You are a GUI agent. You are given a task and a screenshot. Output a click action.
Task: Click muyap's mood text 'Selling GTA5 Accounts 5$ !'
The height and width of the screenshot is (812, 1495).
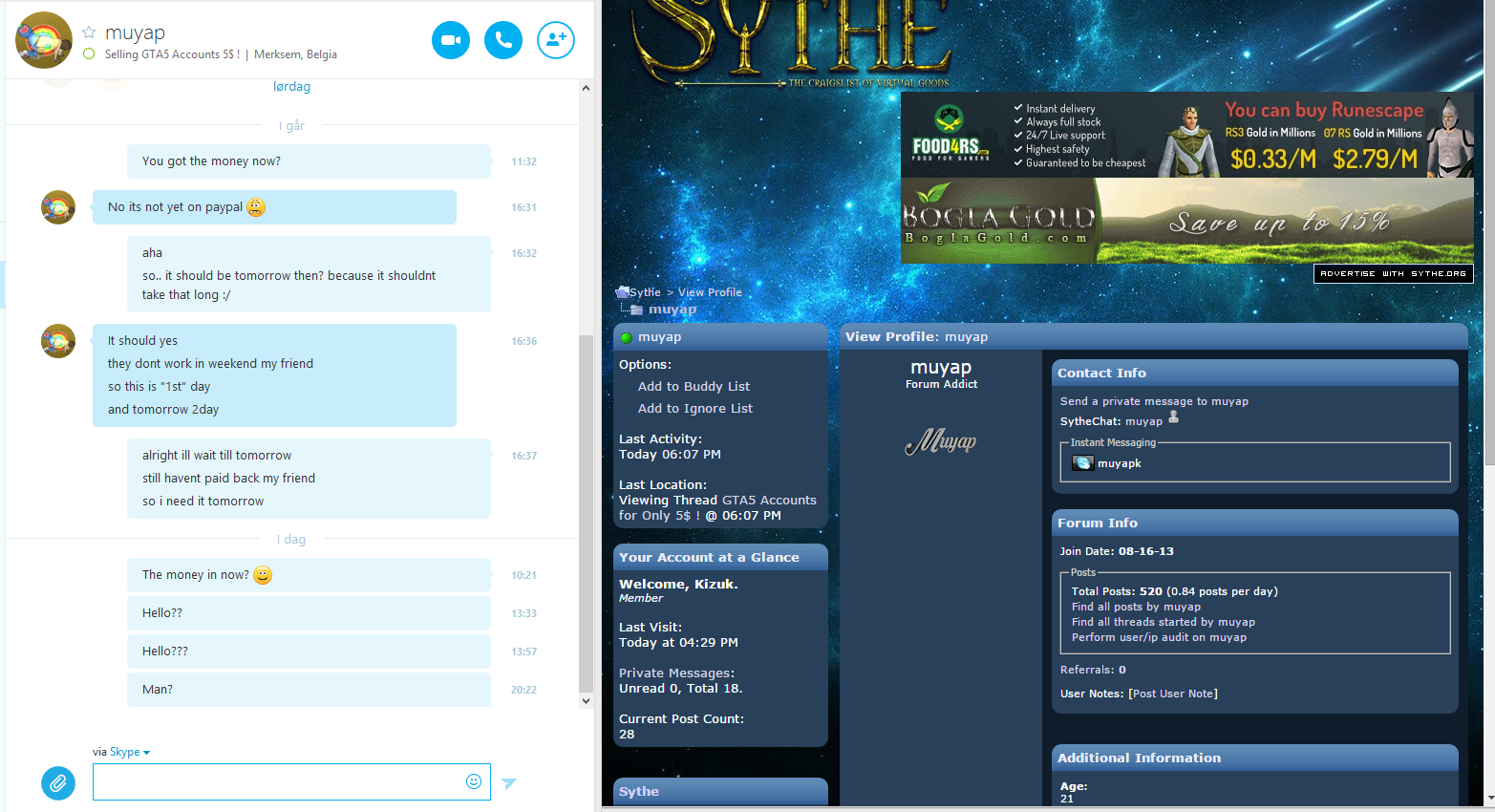click(172, 54)
